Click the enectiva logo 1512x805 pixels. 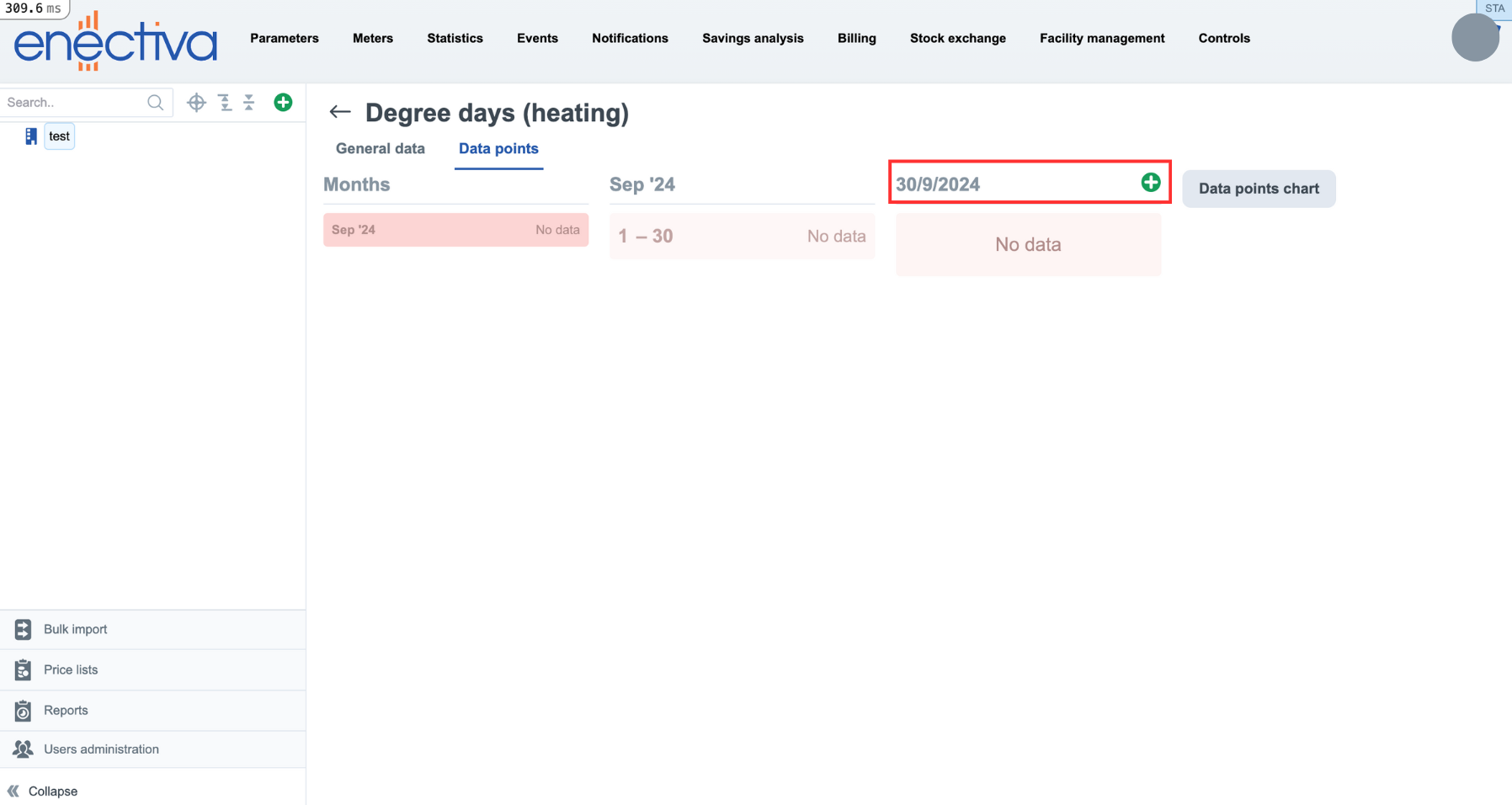115,42
